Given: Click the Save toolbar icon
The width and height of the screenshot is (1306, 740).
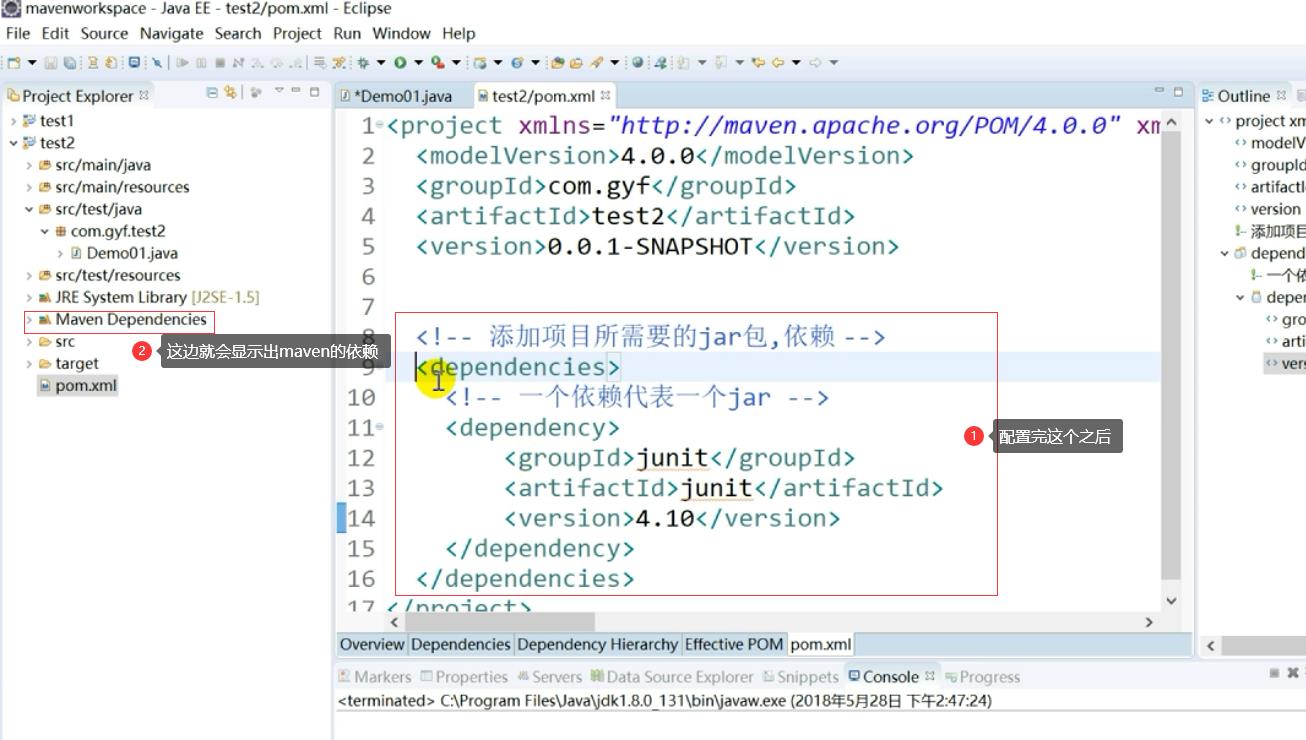Looking at the screenshot, I should point(51,62).
